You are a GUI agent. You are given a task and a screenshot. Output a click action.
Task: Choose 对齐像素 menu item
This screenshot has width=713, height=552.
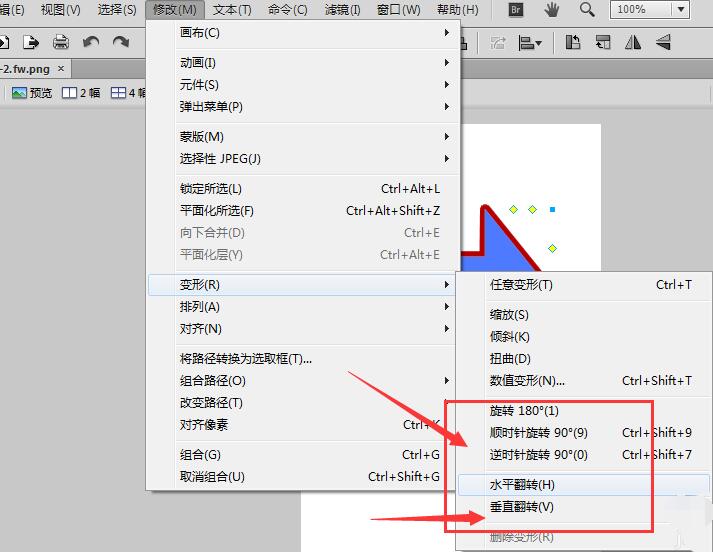click(x=303, y=425)
